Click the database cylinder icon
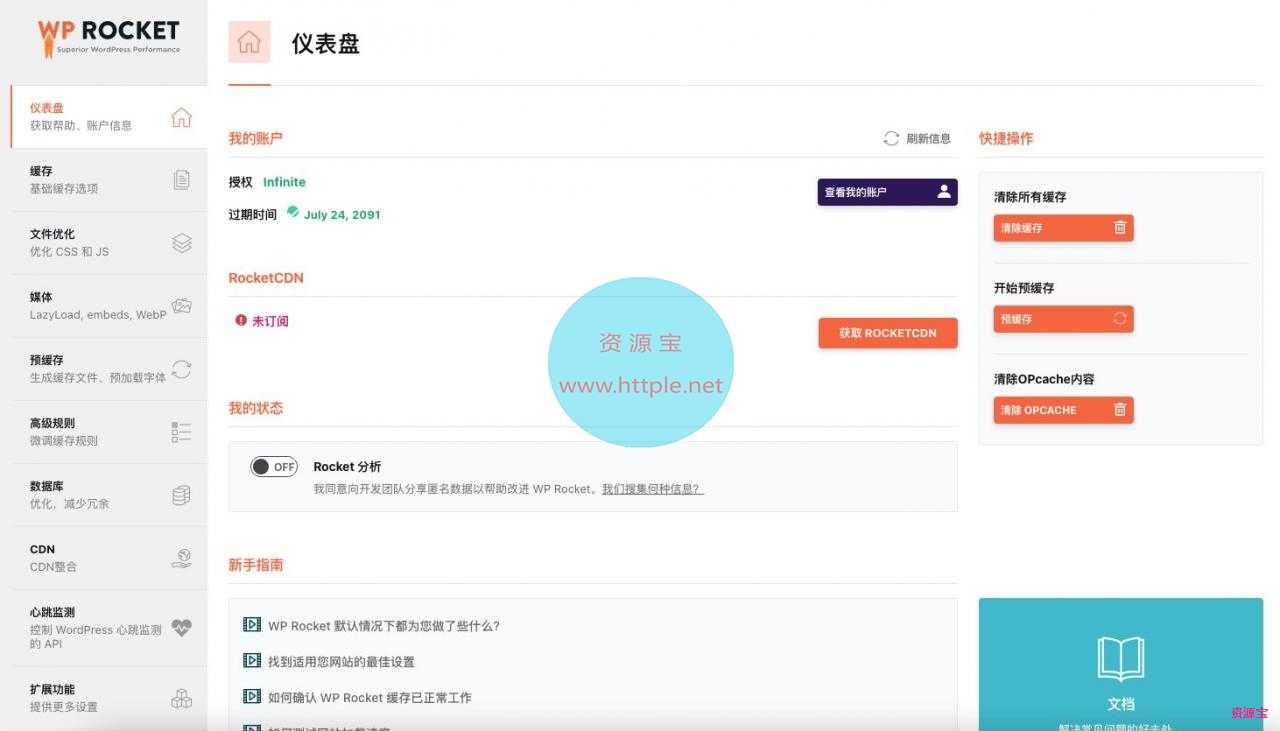 pyautogui.click(x=181, y=495)
